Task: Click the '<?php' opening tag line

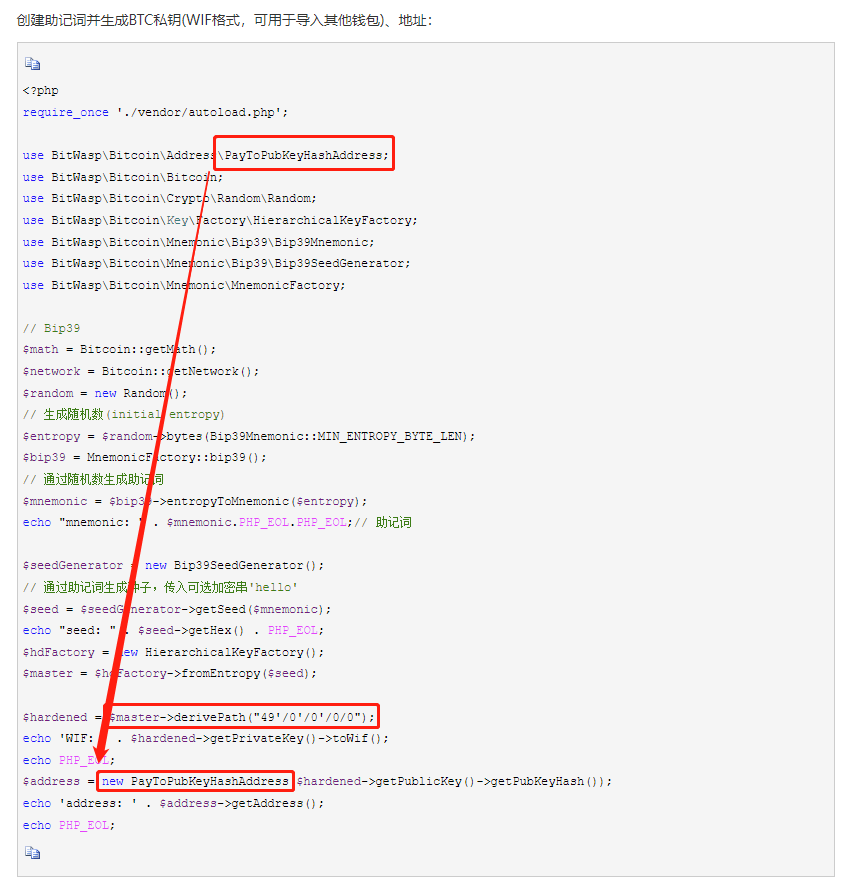Action: (41, 90)
